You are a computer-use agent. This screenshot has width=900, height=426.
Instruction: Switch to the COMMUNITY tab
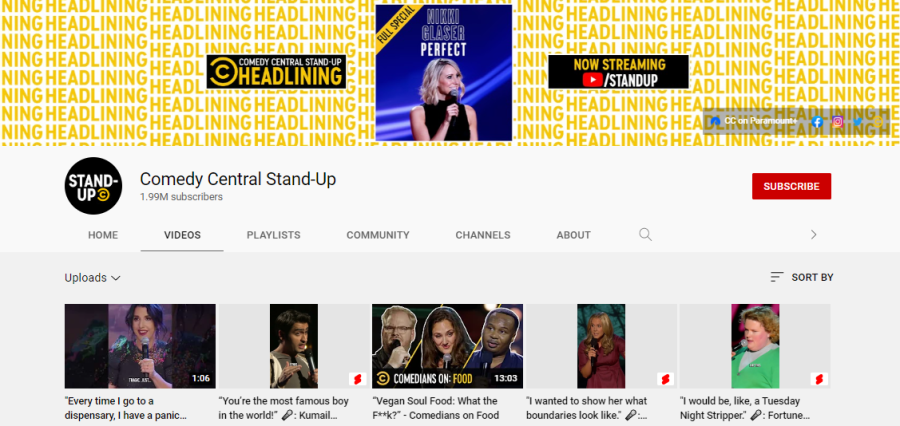tap(378, 235)
